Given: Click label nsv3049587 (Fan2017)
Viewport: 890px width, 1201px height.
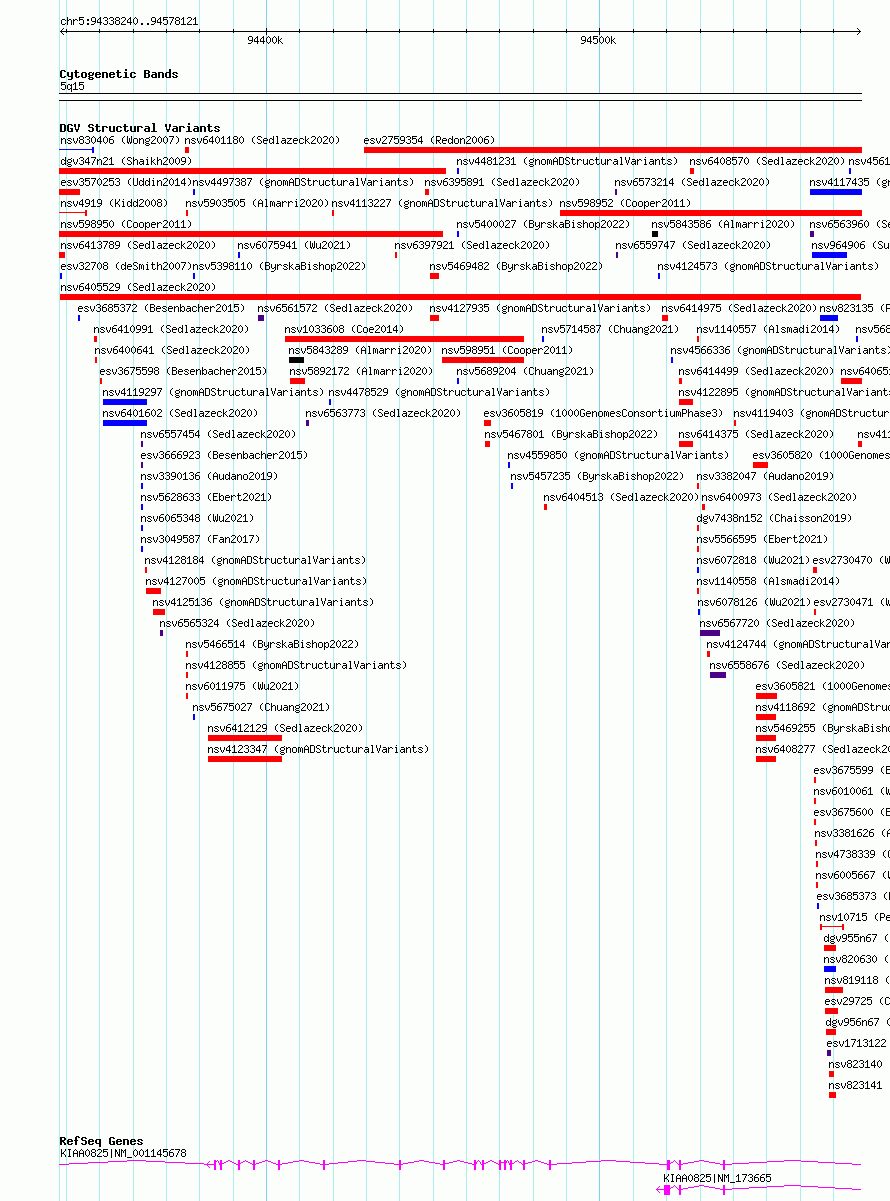Looking at the screenshot, I should [200, 539].
